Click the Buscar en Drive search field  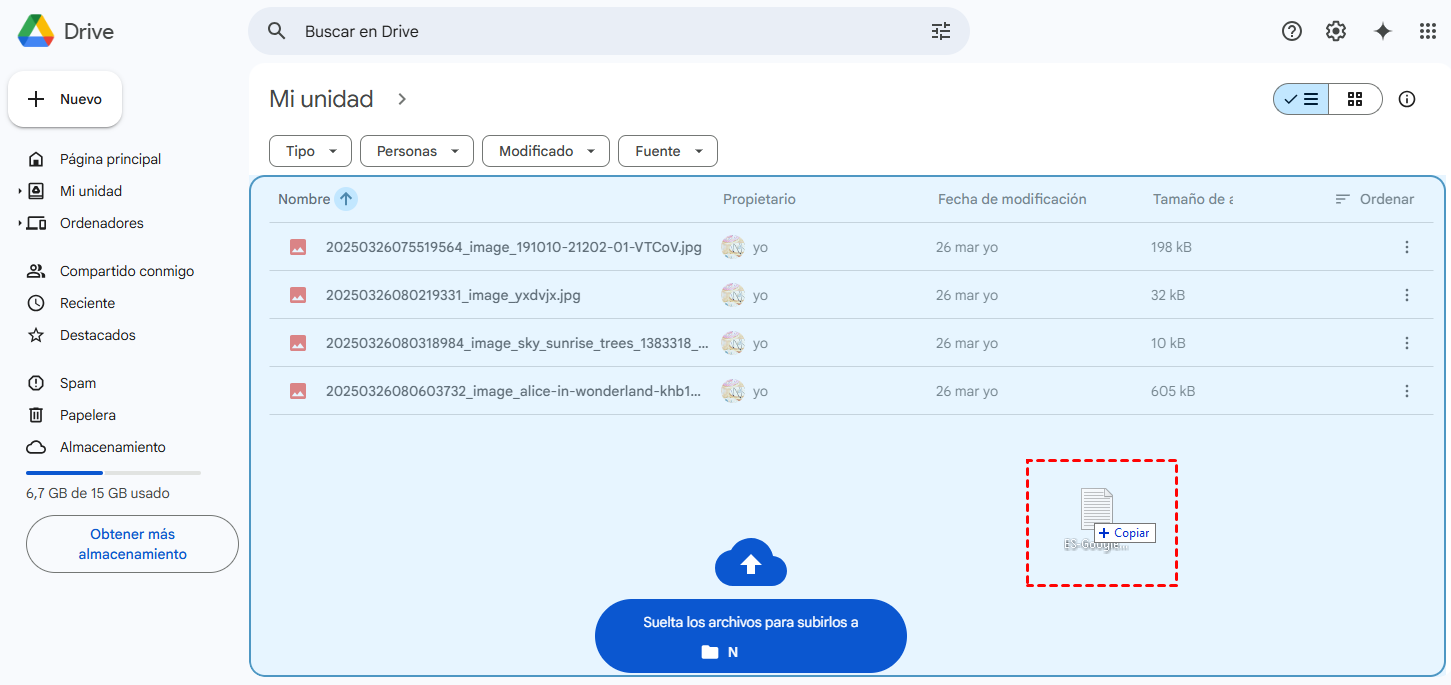(600, 31)
